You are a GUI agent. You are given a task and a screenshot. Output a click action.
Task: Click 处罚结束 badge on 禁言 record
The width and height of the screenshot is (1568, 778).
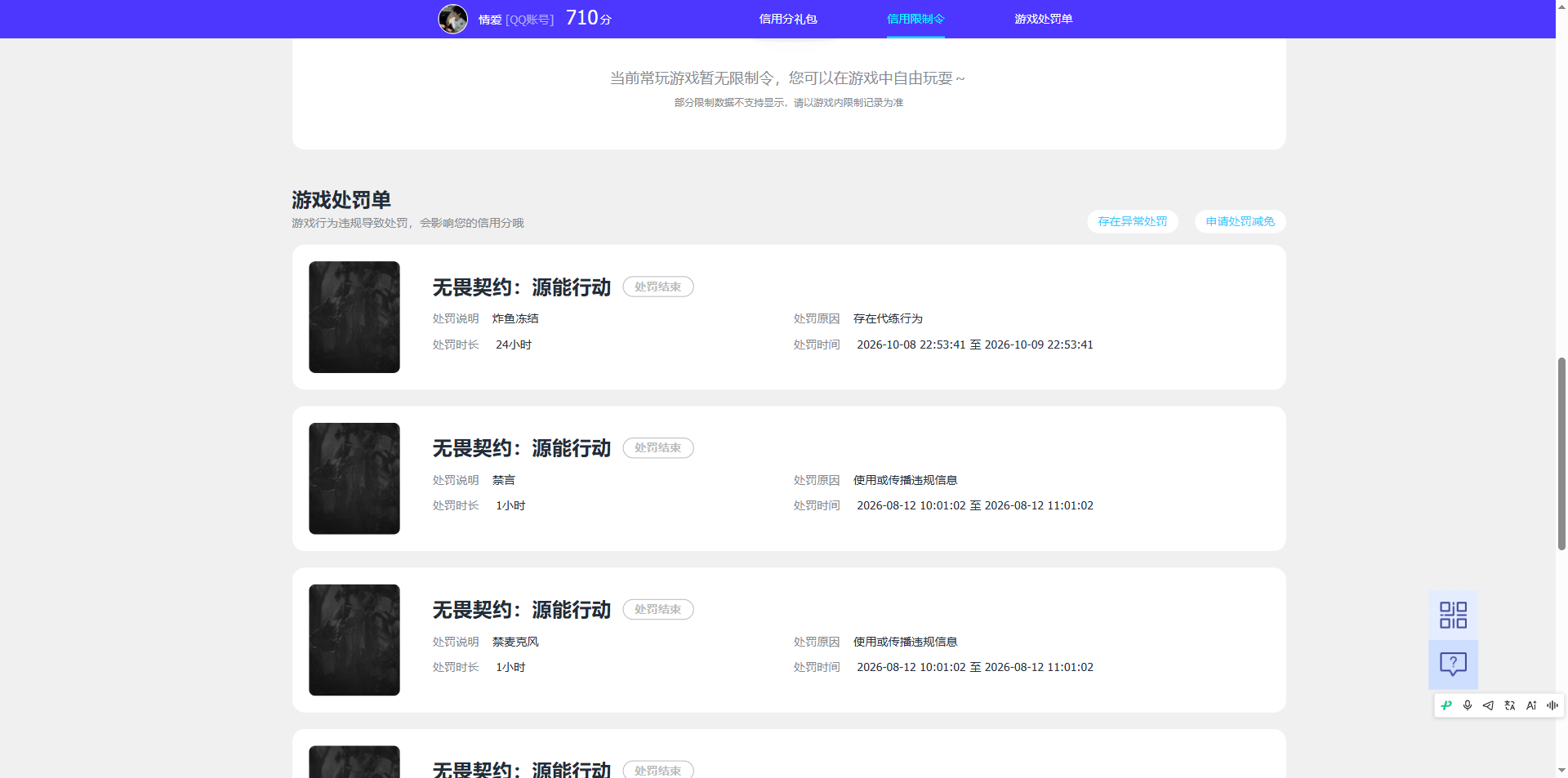tap(658, 448)
